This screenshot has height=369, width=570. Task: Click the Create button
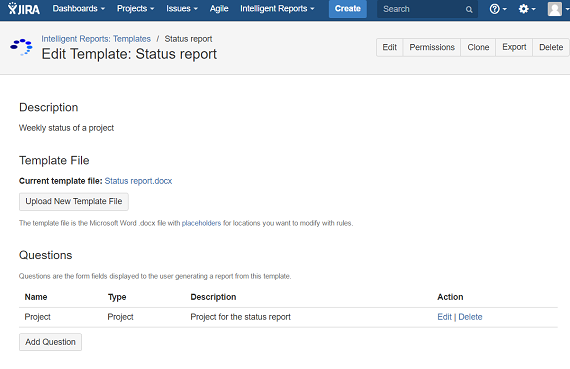(x=348, y=9)
